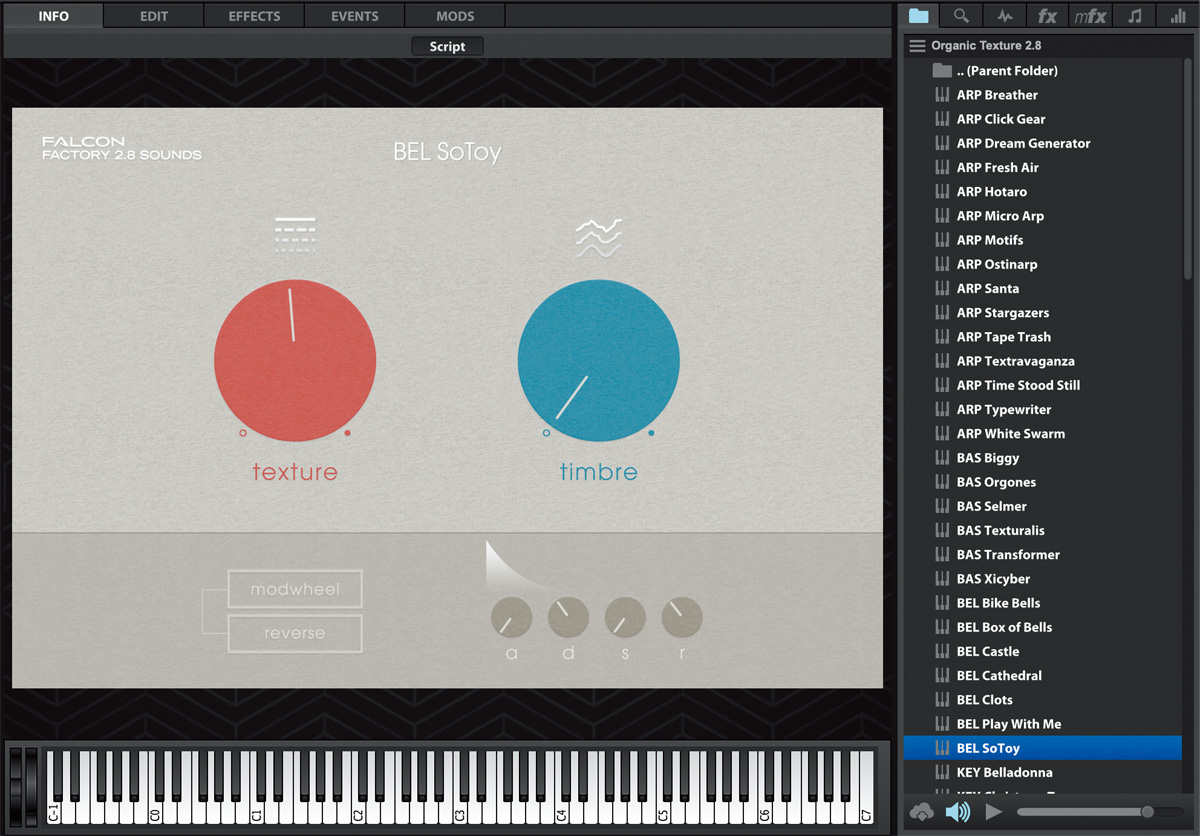The height and width of the screenshot is (836, 1200).
Task: Toggle the reverse button
Action: coord(295,633)
